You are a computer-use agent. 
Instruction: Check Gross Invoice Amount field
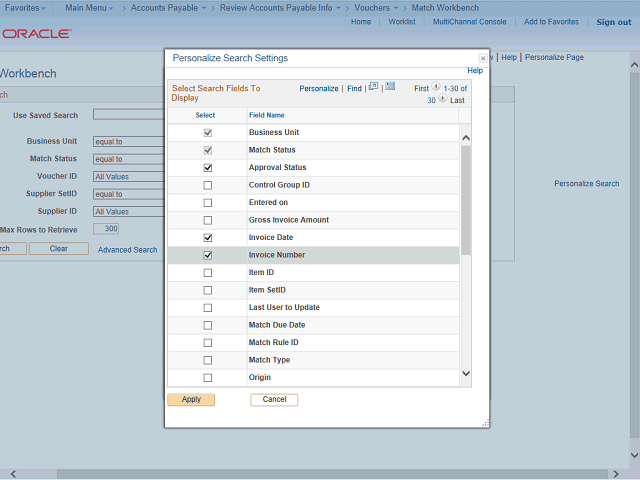click(208, 220)
